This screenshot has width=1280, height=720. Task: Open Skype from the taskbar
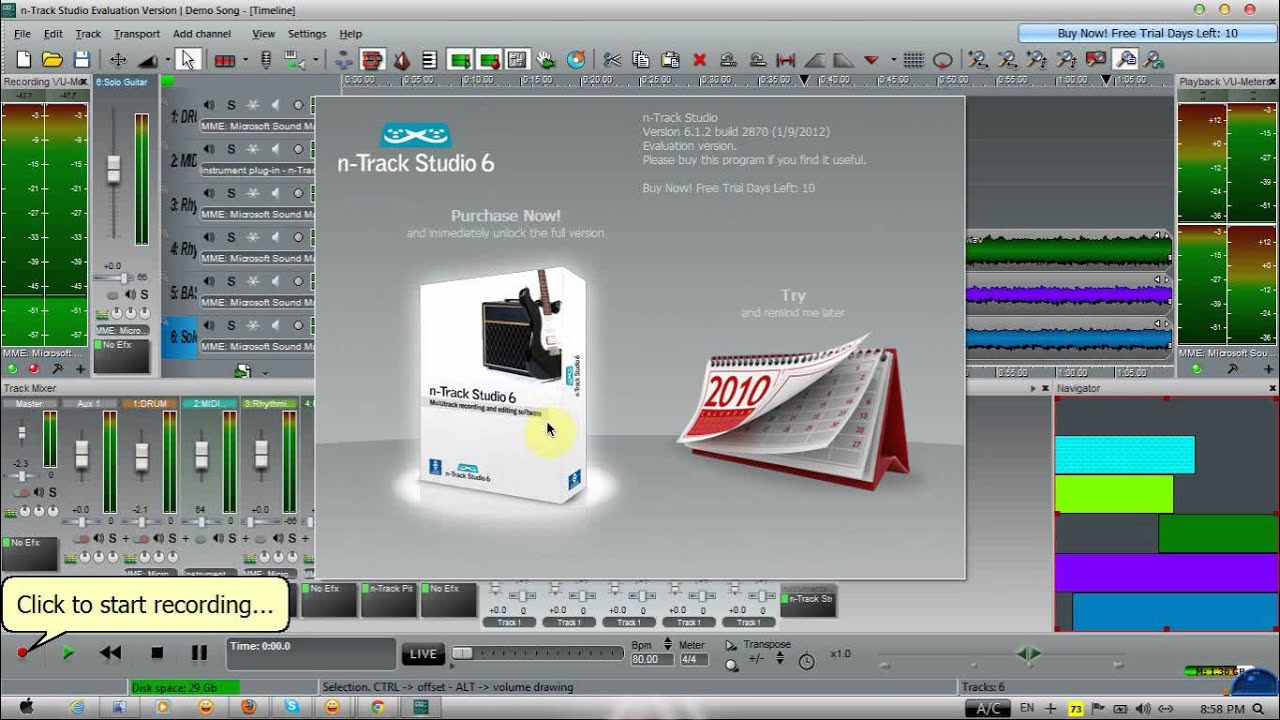291,707
